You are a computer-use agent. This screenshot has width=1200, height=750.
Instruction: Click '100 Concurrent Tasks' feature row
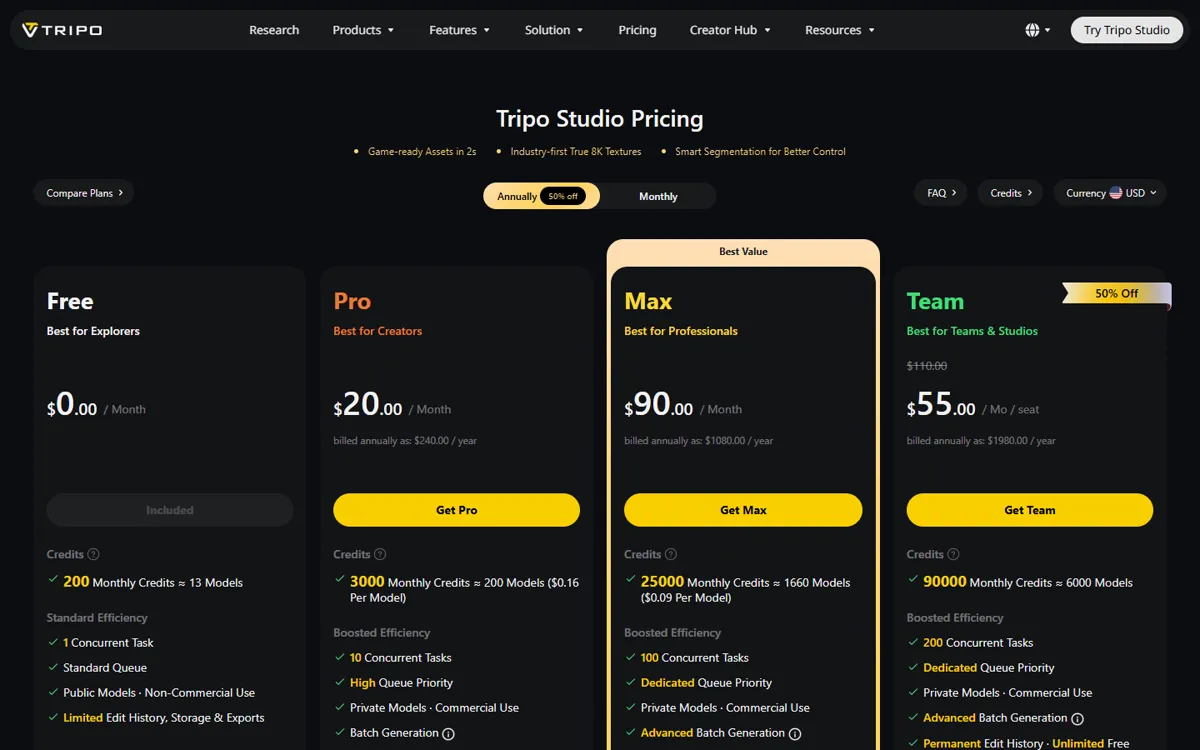(695, 658)
